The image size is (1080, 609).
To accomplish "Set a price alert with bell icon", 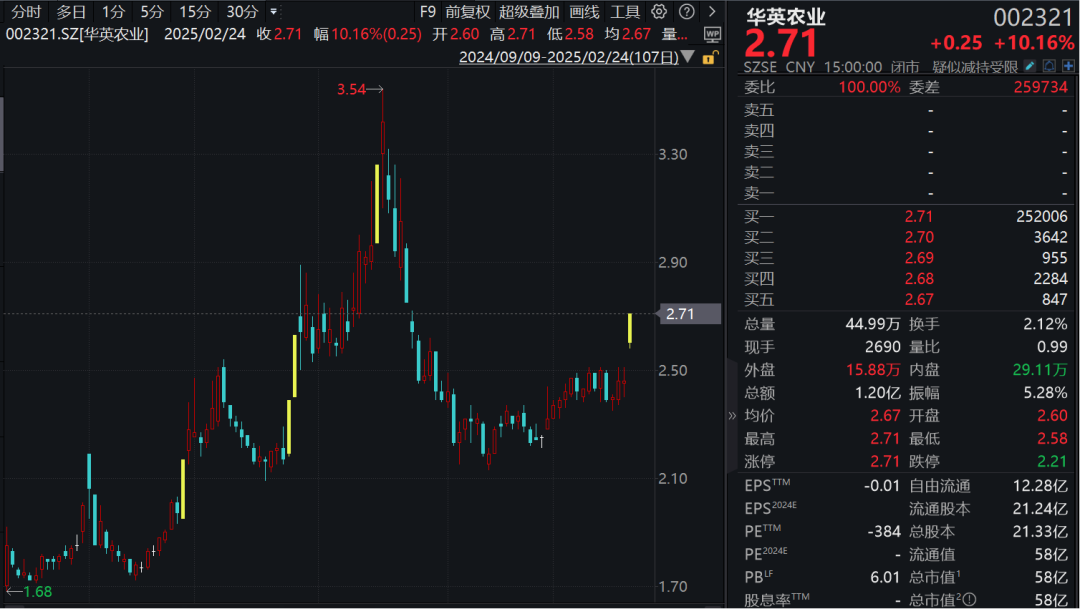I will point(1049,67).
